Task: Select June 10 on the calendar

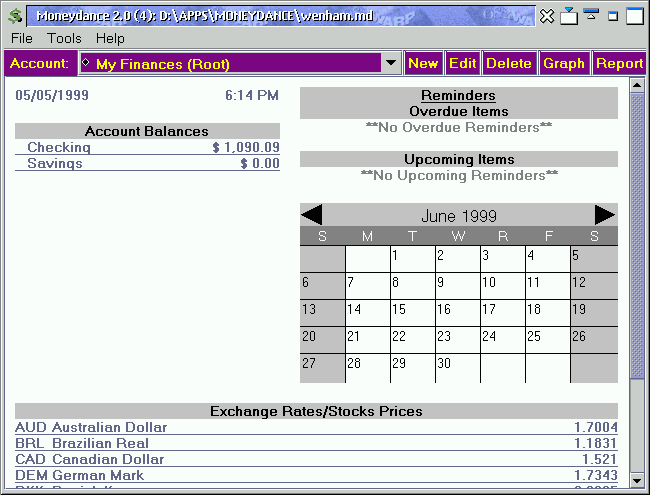Action: tap(503, 286)
